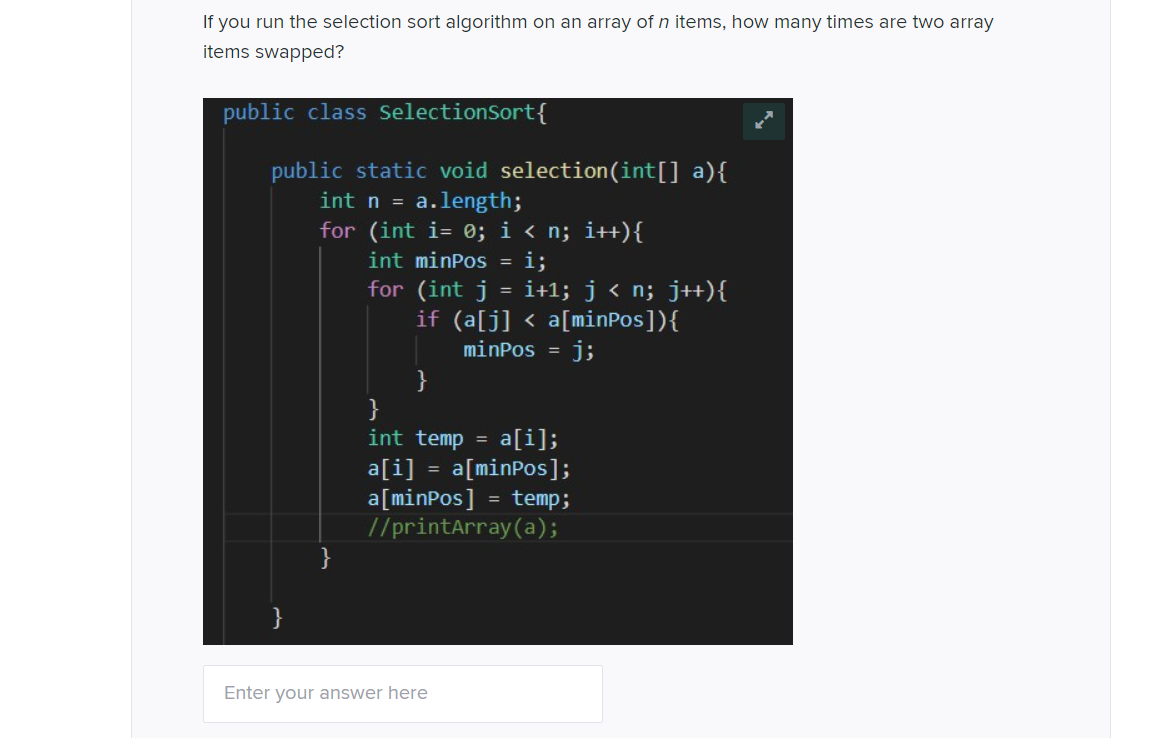Click the 'for (int j = i+1; j < n; j++){' line
The height and width of the screenshot is (738, 1152).
click(x=547, y=290)
